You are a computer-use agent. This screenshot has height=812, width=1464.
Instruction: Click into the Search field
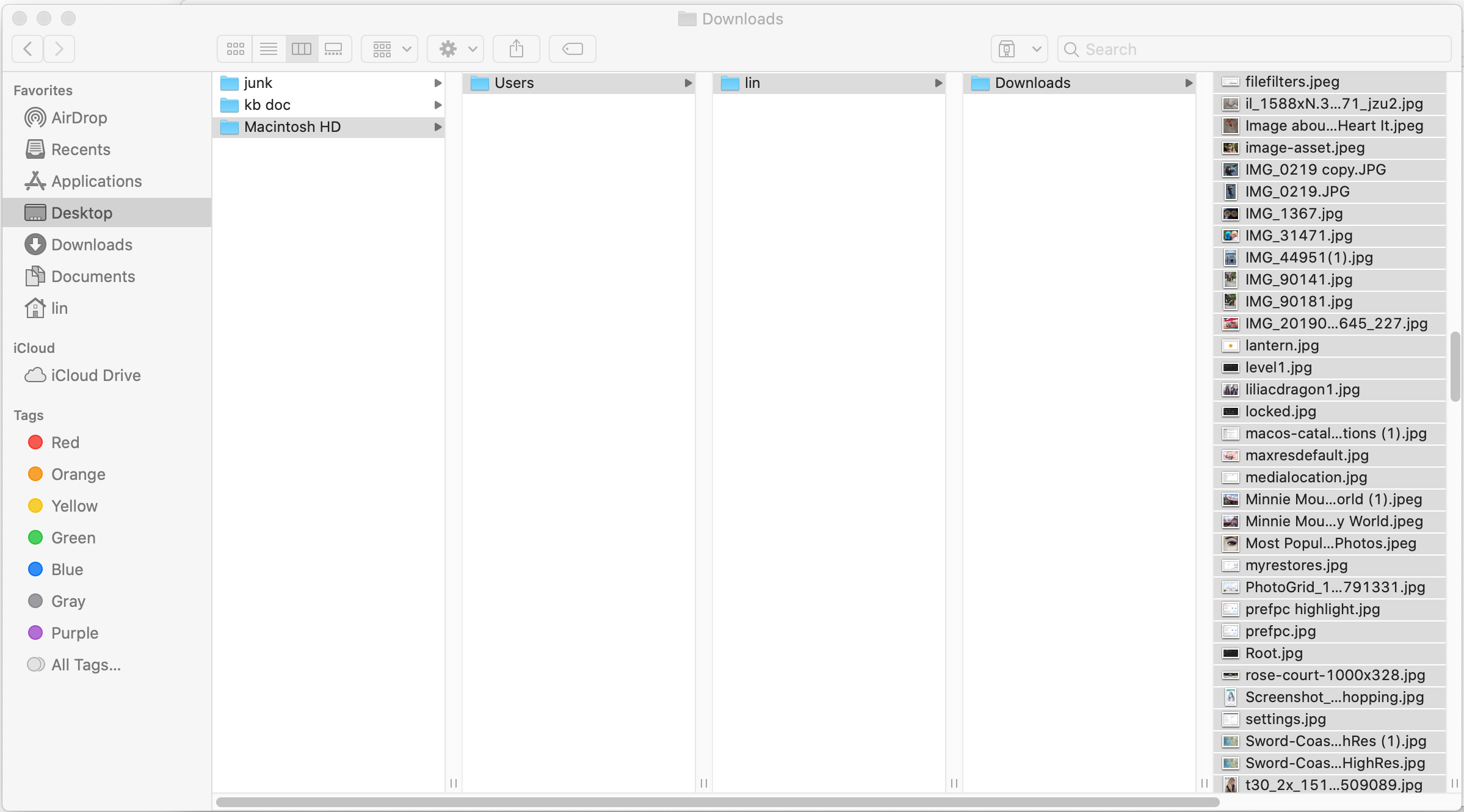(1254, 49)
